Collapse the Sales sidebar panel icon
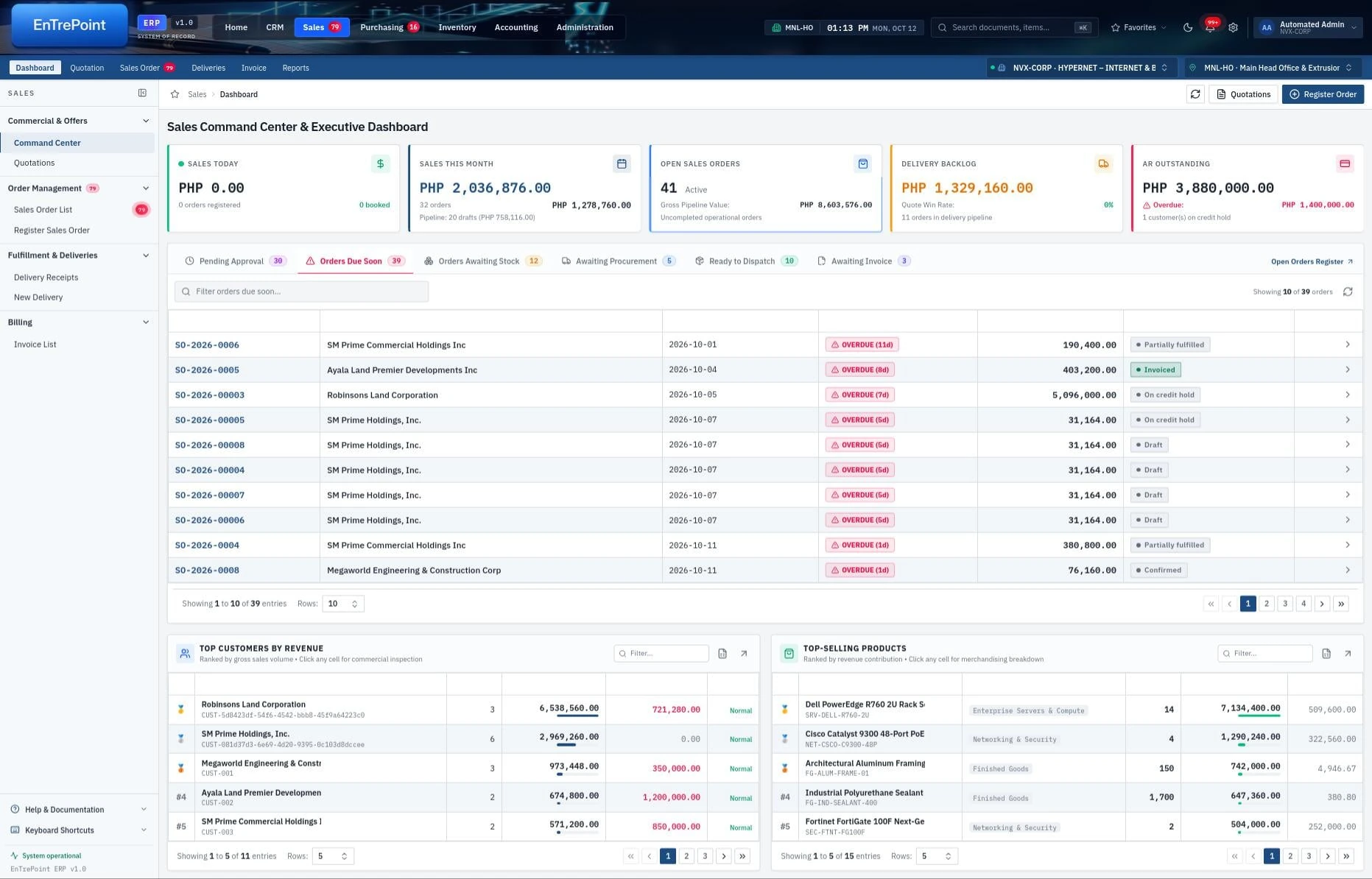 click(142, 93)
